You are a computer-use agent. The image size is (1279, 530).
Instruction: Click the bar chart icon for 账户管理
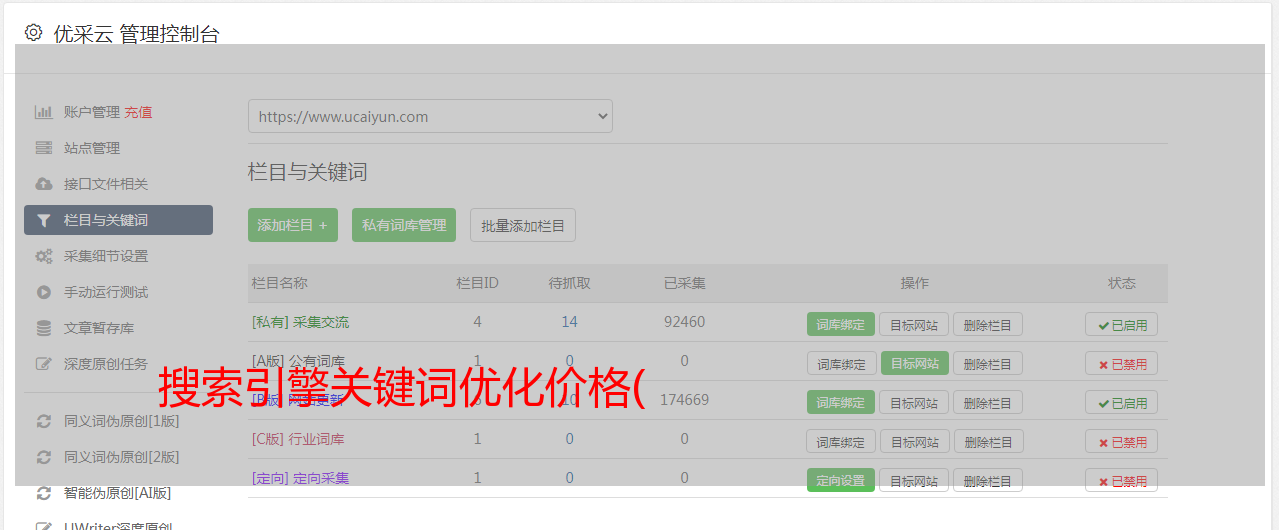click(43, 112)
